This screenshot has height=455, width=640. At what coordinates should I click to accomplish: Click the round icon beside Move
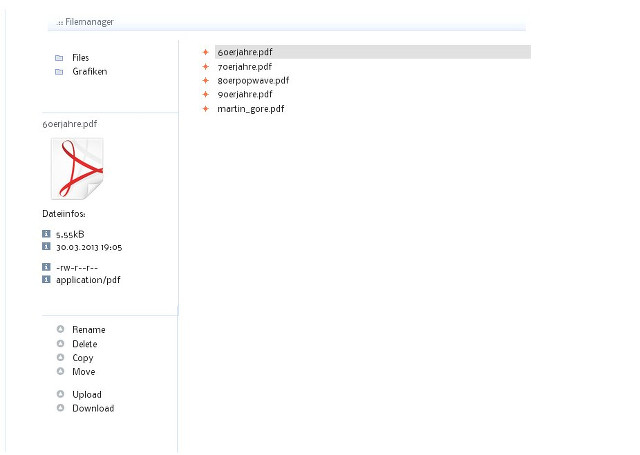coord(60,371)
